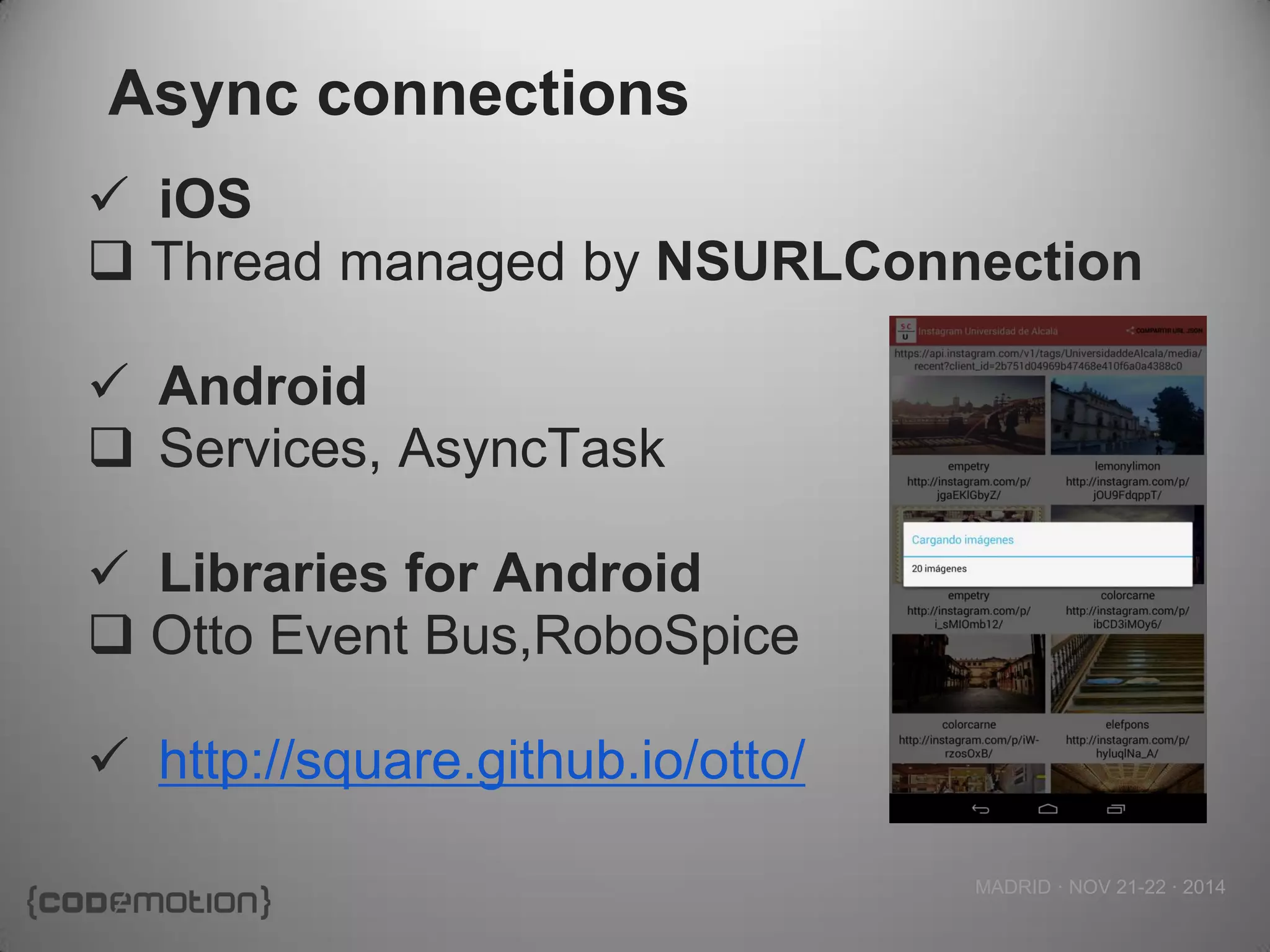Click the 'Libraries for Android' heading
The width and height of the screenshot is (1270, 952).
click(x=430, y=573)
